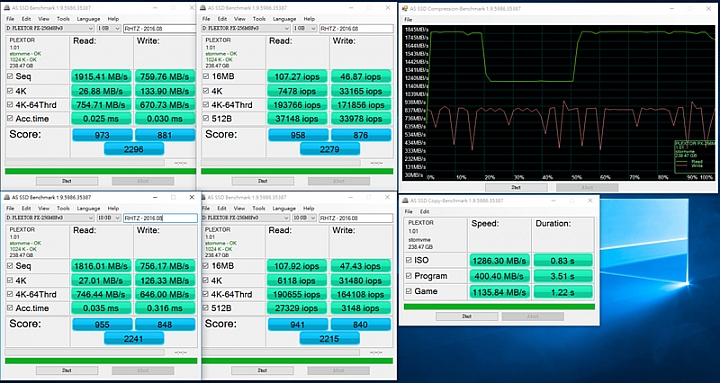Screen dimensions: 720x383
Task: Click the 1816.01 MB/s Seq read result
Action: (101, 265)
